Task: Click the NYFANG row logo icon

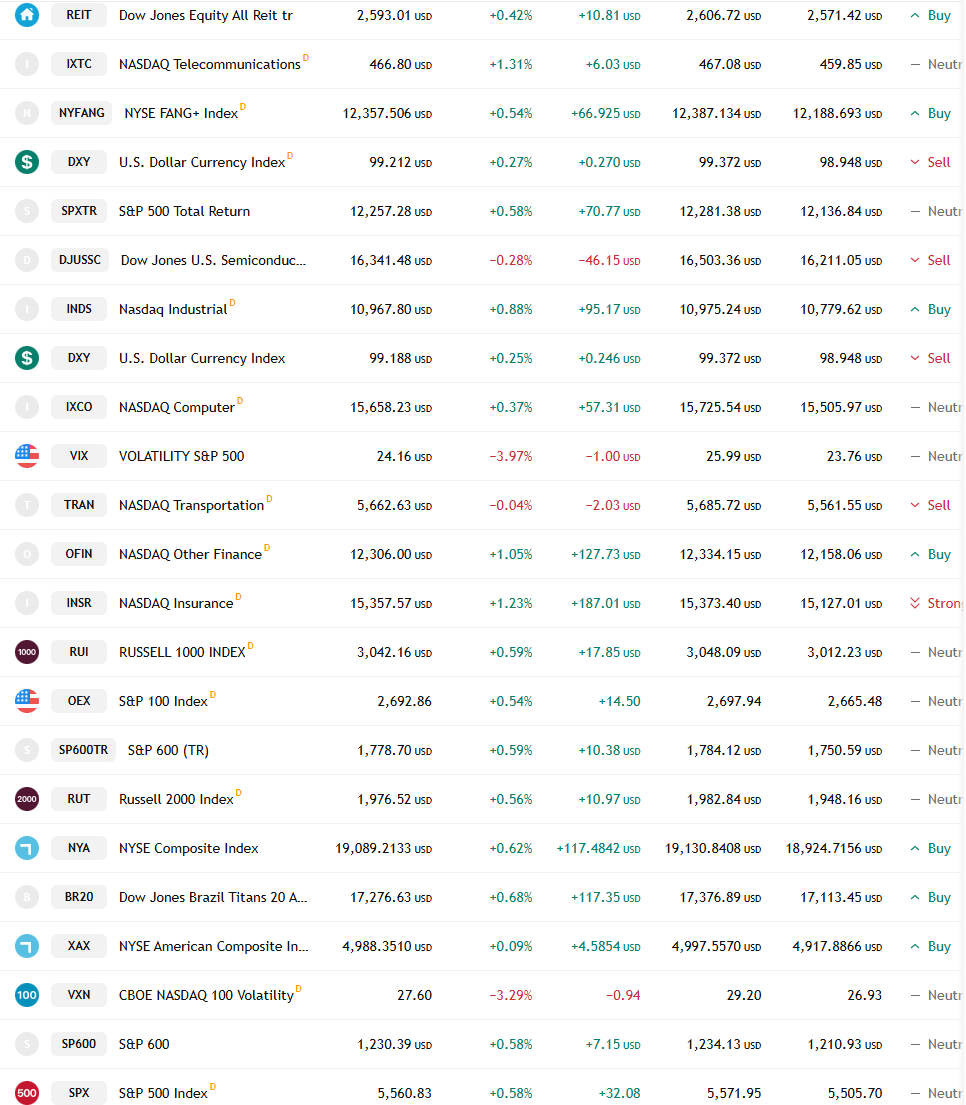Action: (x=27, y=113)
